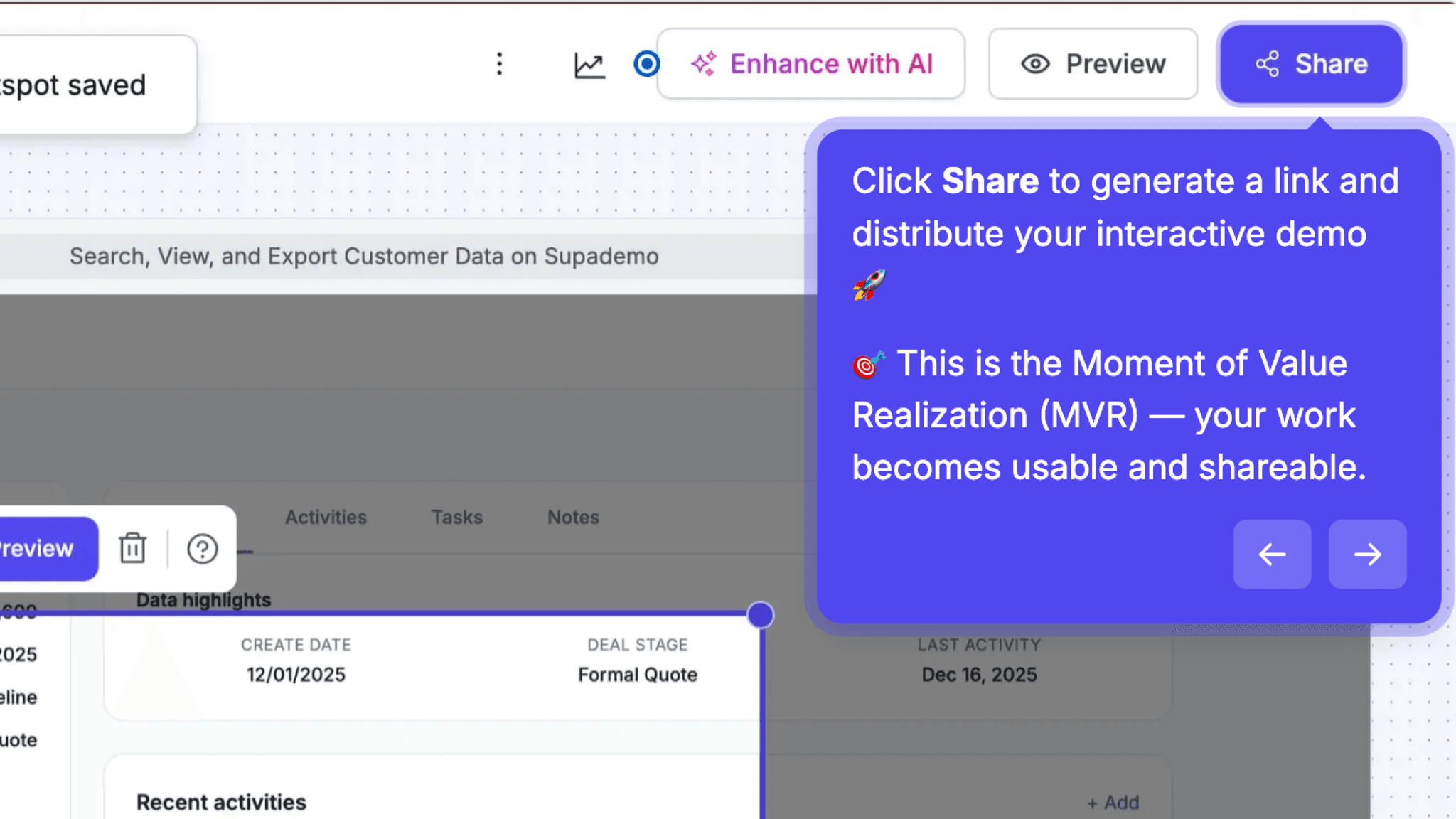Go to previous tour step arrow
Viewport: 1456px width, 819px height.
[1272, 554]
